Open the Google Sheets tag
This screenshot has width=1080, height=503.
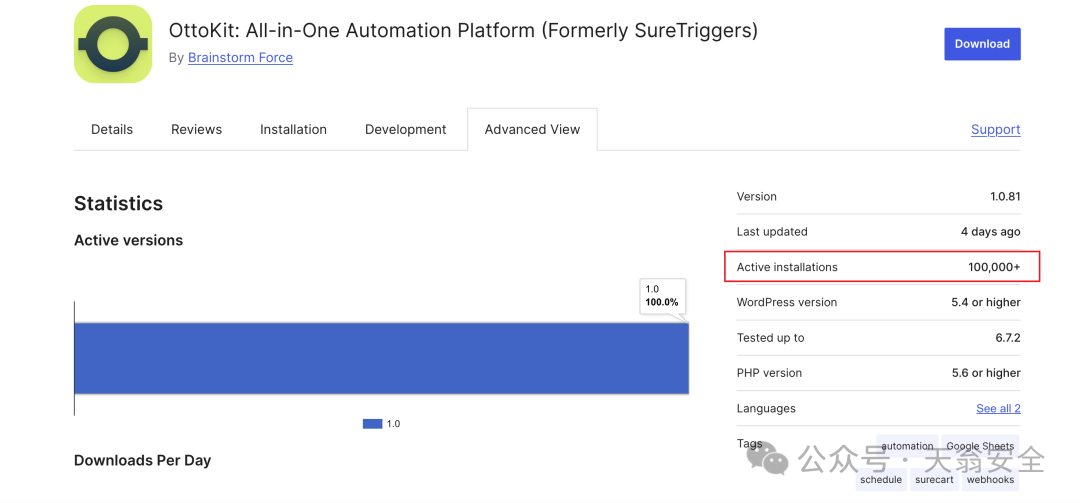(x=980, y=446)
